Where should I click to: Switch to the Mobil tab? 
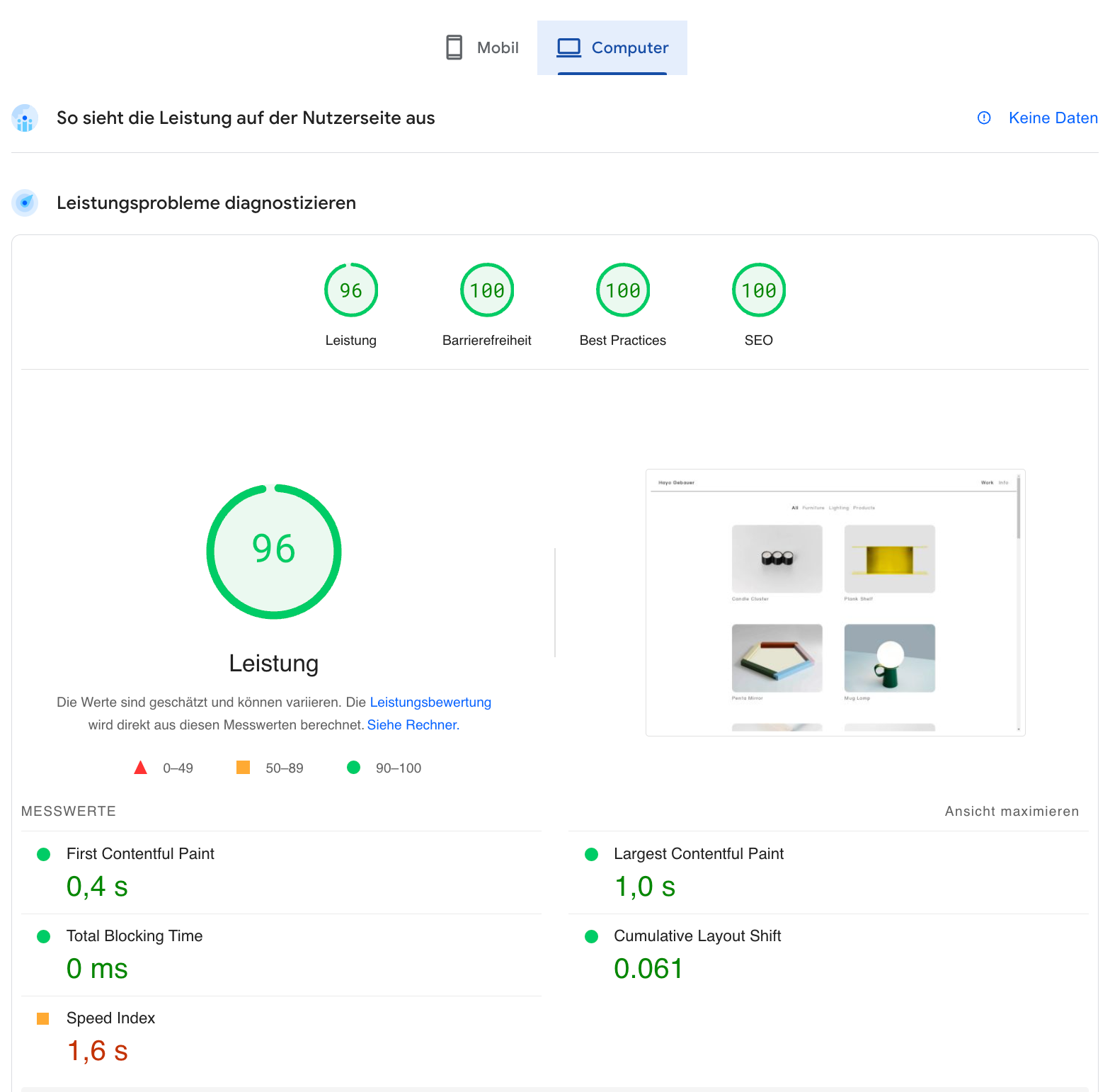click(x=483, y=47)
